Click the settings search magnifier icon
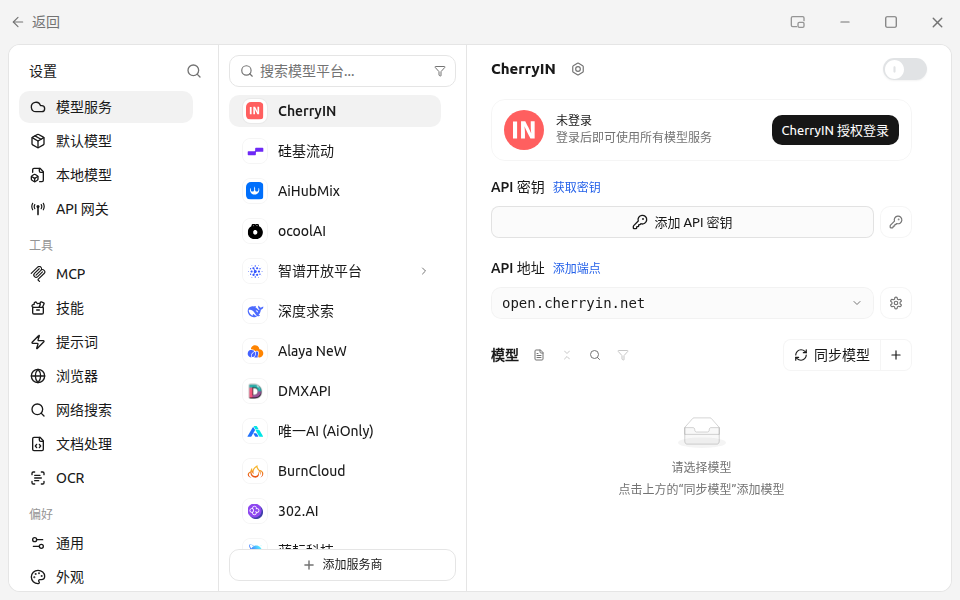The image size is (960, 600). 194,71
